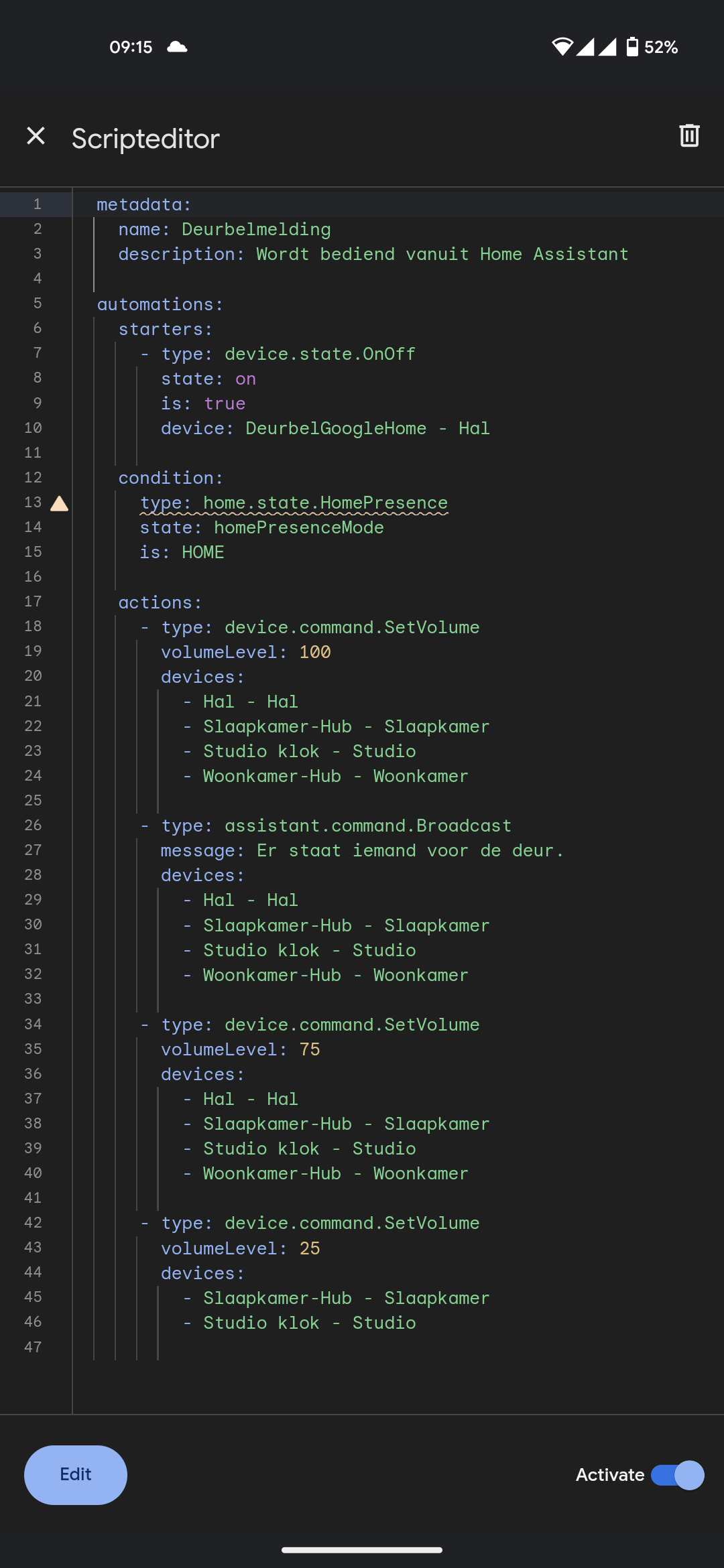This screenshot has height=1568, width=724.
Task: Click line number 26 in the gutter
Action: pyautogui.click(x=33, y=825)
